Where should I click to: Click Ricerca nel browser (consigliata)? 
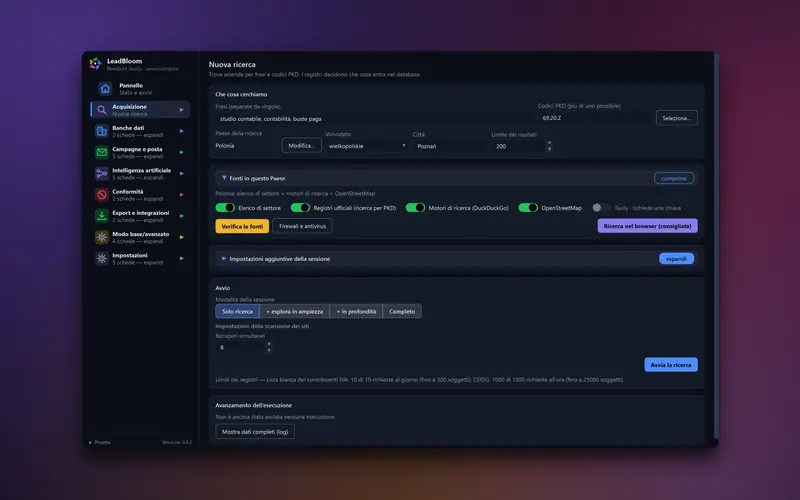tap(647, 226)
